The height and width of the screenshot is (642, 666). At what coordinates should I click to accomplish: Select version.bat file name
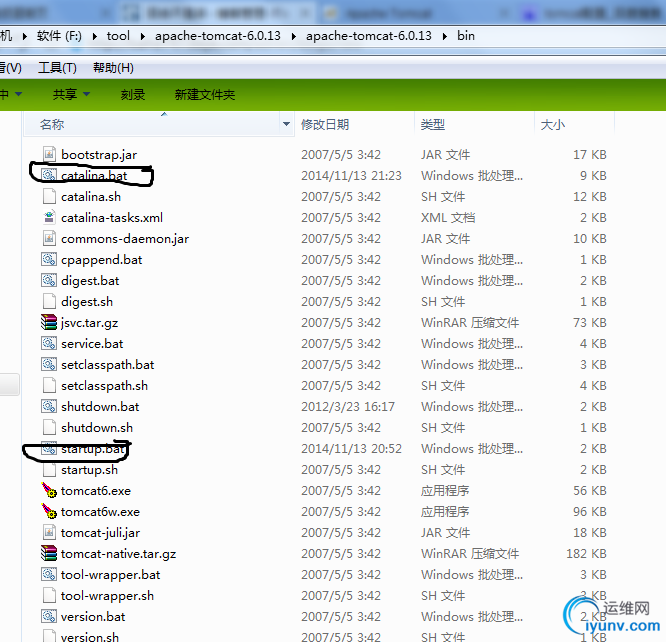pos(93,617)
